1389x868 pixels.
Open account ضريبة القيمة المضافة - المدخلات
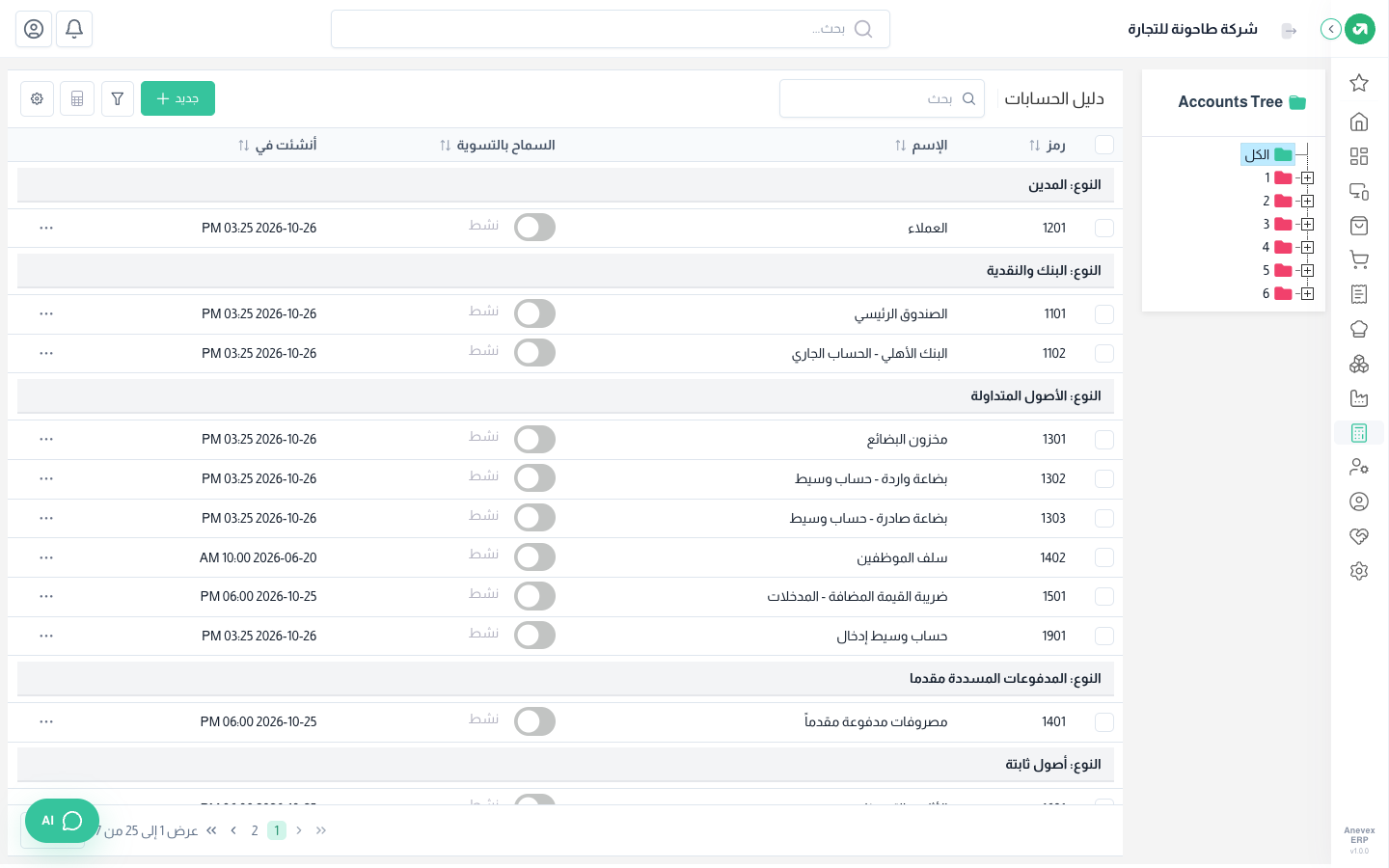coord(858,597)
